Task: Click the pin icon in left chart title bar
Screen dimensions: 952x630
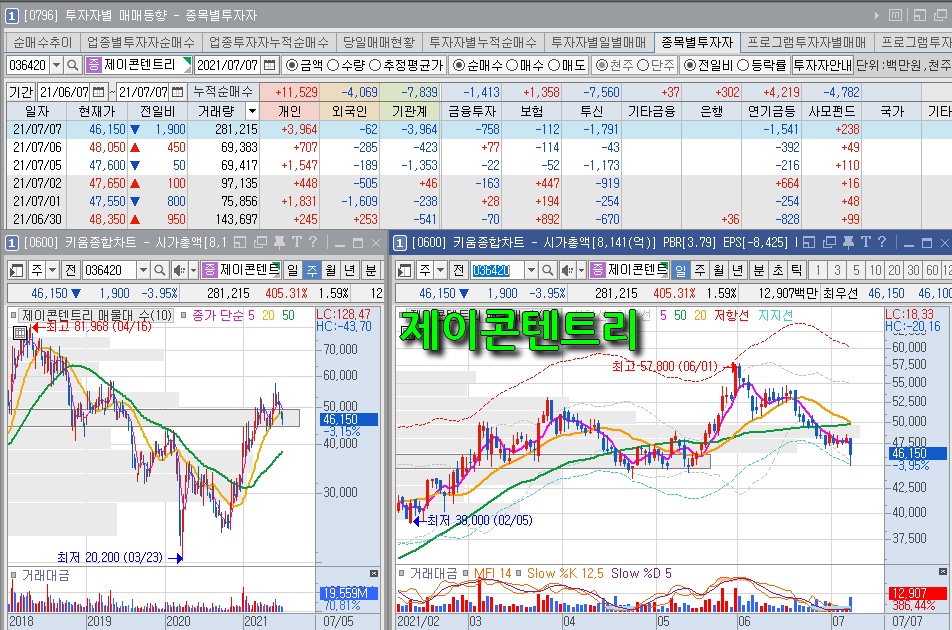Action: [279, 243]
